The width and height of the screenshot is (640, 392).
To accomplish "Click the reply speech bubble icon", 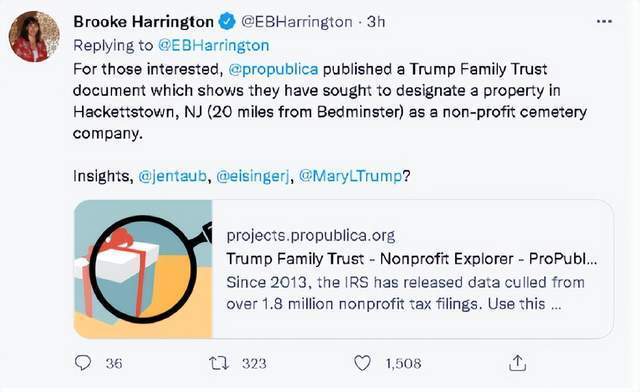I will pos(83,363).
